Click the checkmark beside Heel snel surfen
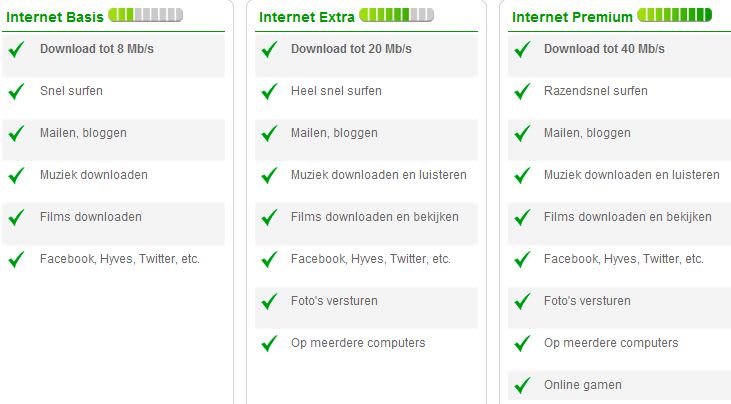 (x=268, y=92)
